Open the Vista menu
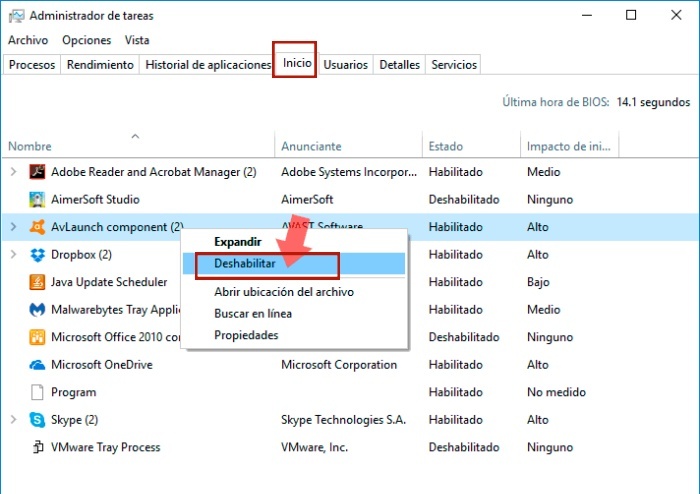The image size is (700, 494). point(137,40)
